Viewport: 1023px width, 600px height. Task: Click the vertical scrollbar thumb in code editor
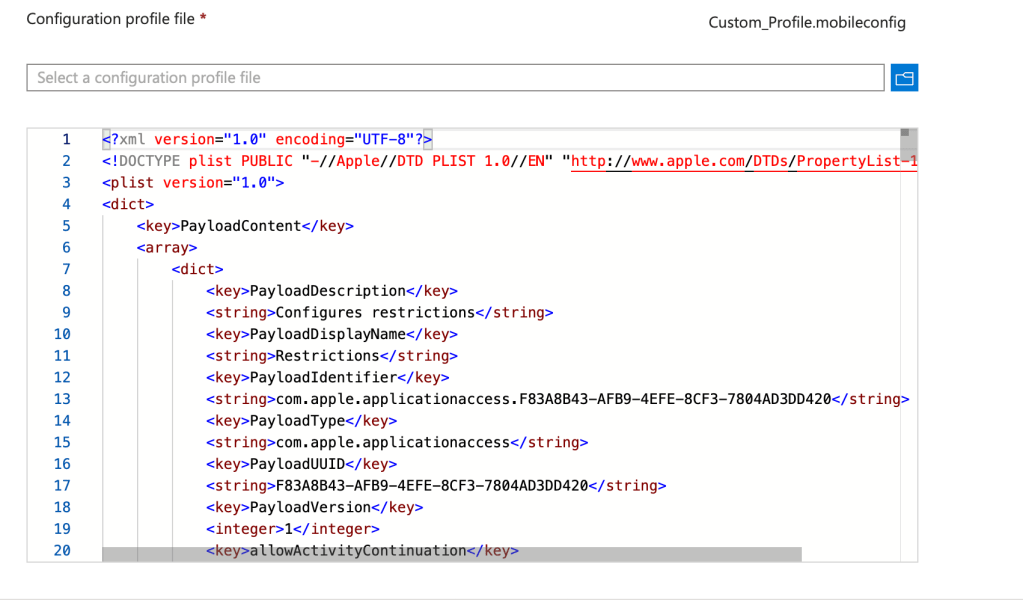pyautogui.click(x=905, y=134)
